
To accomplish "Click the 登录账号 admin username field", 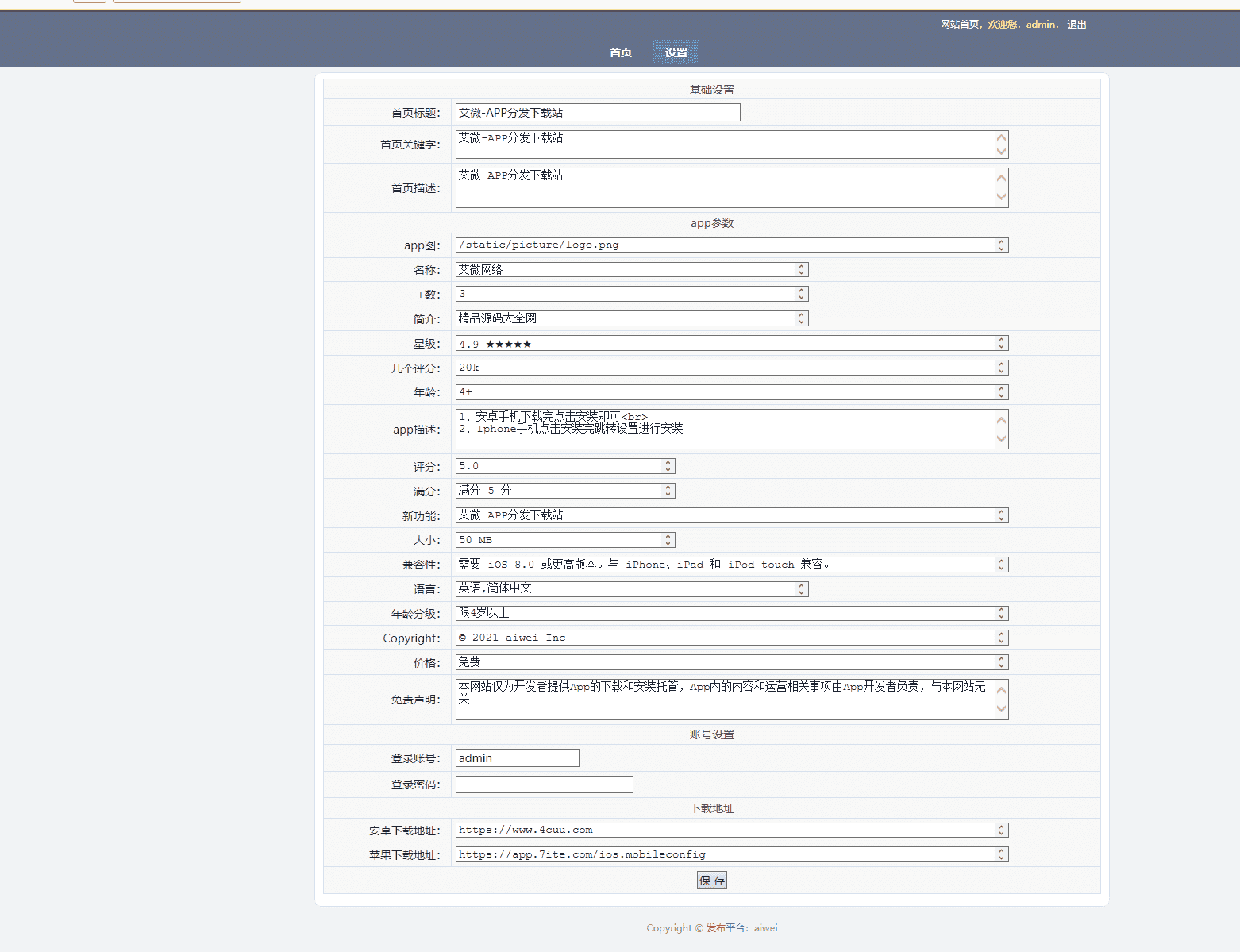I will click(x=517, y=758).
